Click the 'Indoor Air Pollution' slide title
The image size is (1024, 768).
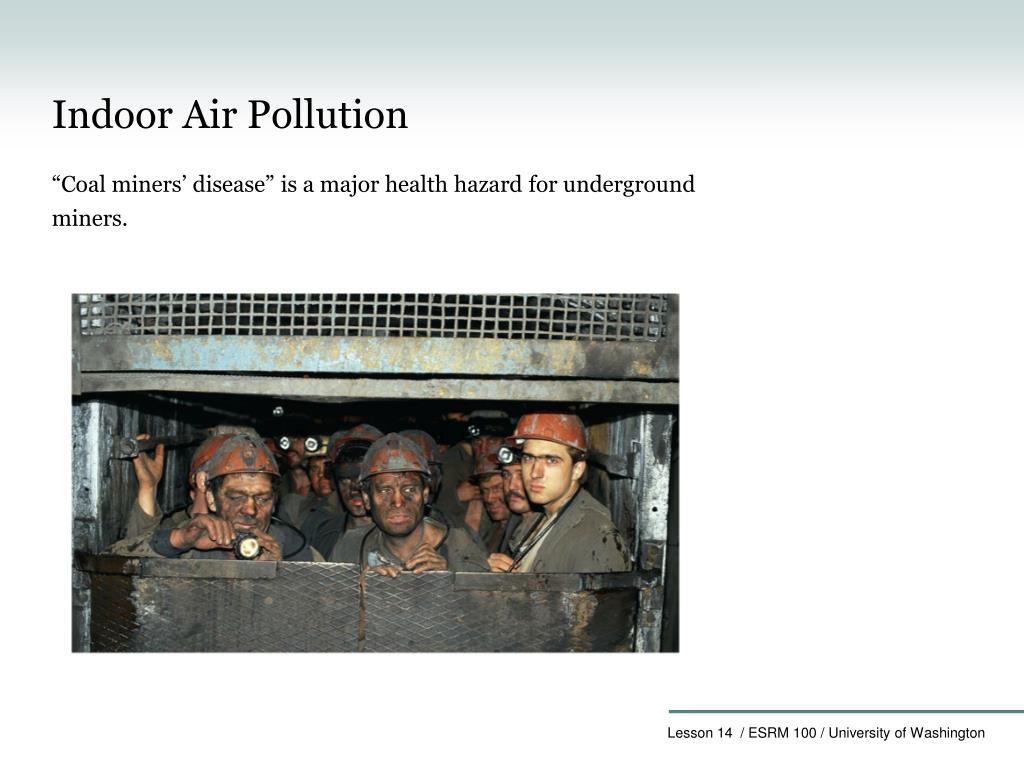pyautogui.click(x=230, y=115)
